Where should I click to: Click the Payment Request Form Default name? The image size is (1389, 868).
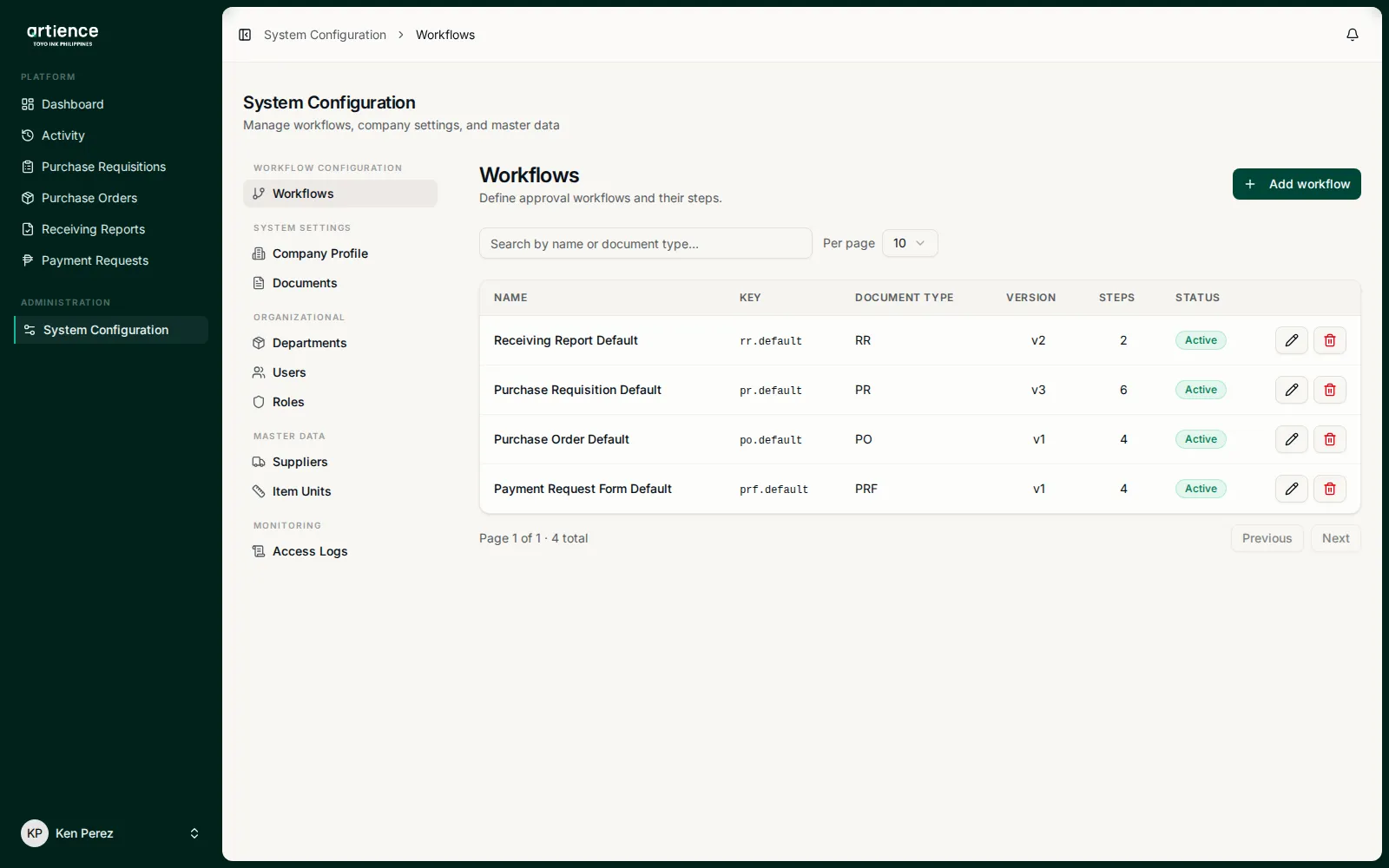click(x=583, y=489)
